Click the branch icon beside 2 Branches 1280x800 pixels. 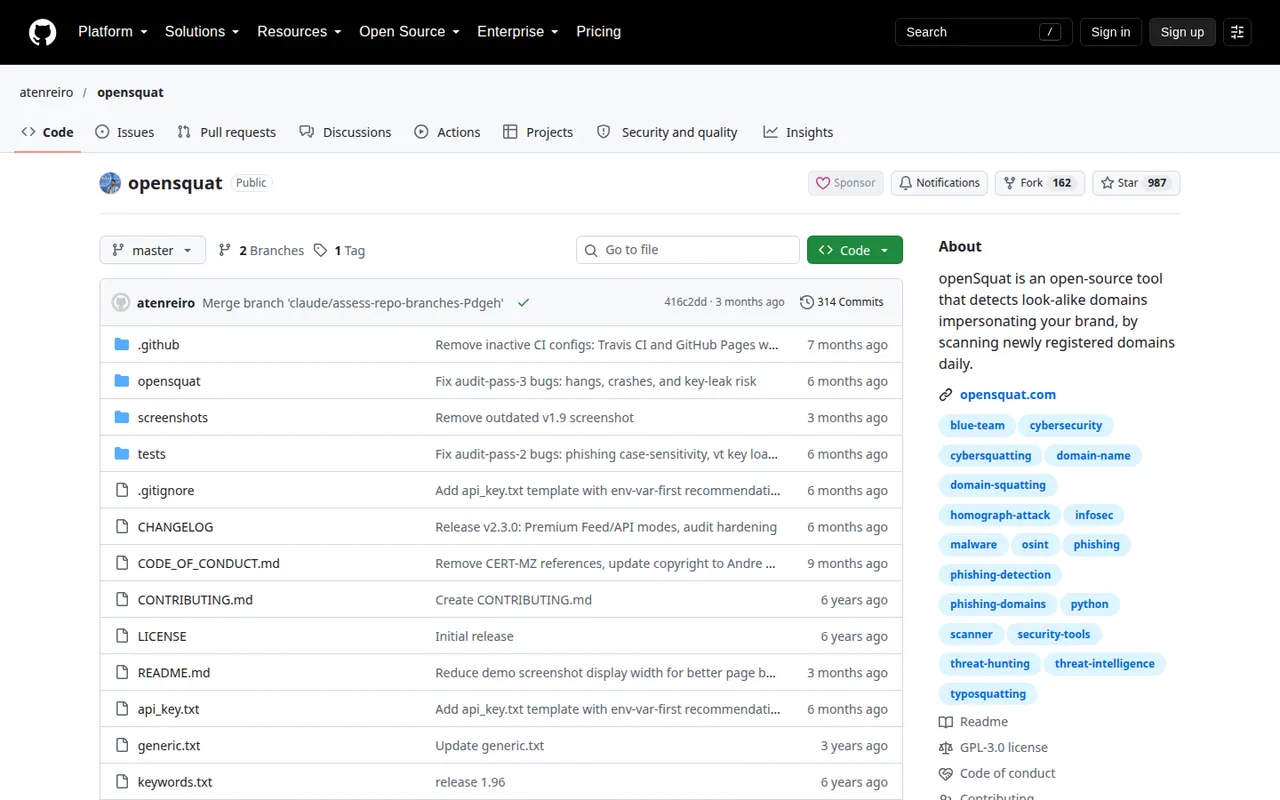(225, 250)
